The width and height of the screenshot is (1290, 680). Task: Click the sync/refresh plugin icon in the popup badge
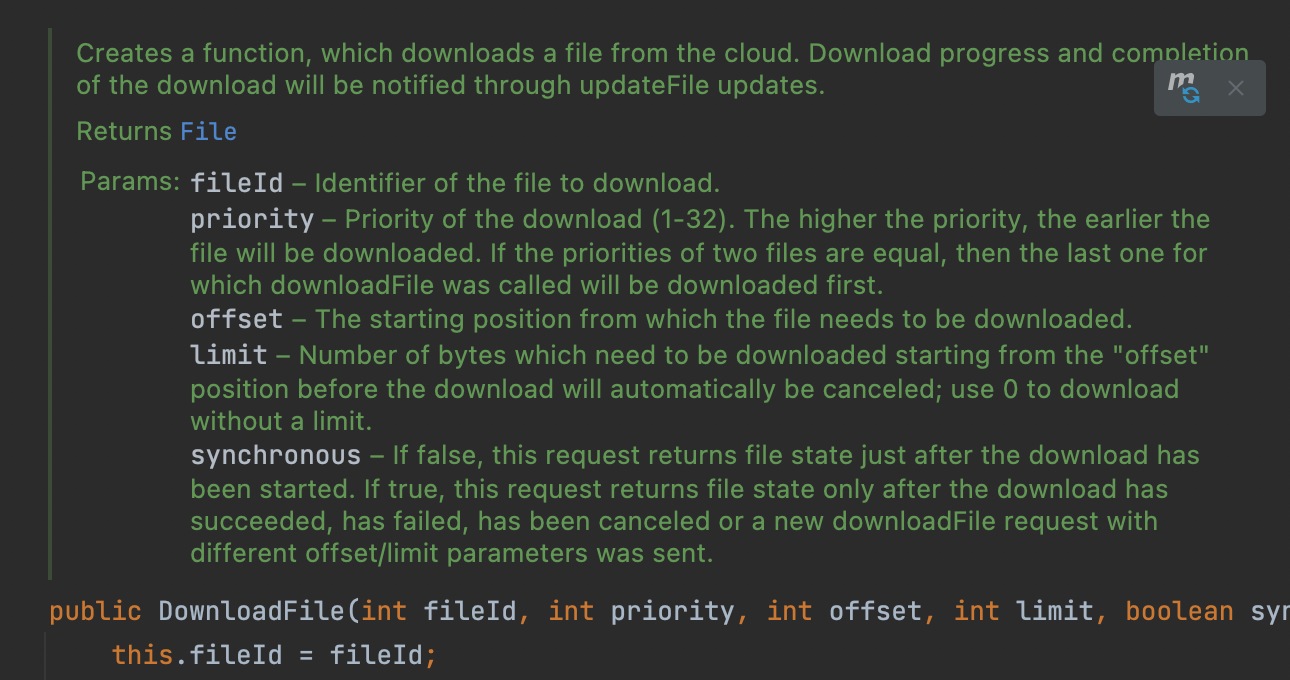point(1191,95)
